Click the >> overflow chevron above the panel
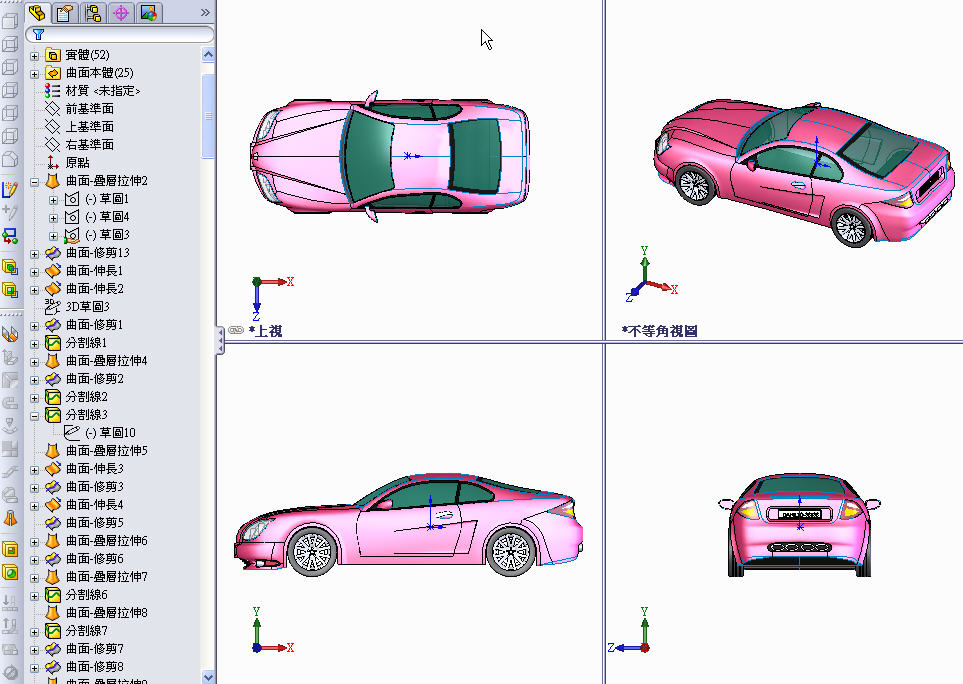 pyautogui.click(x=205, y=13)
